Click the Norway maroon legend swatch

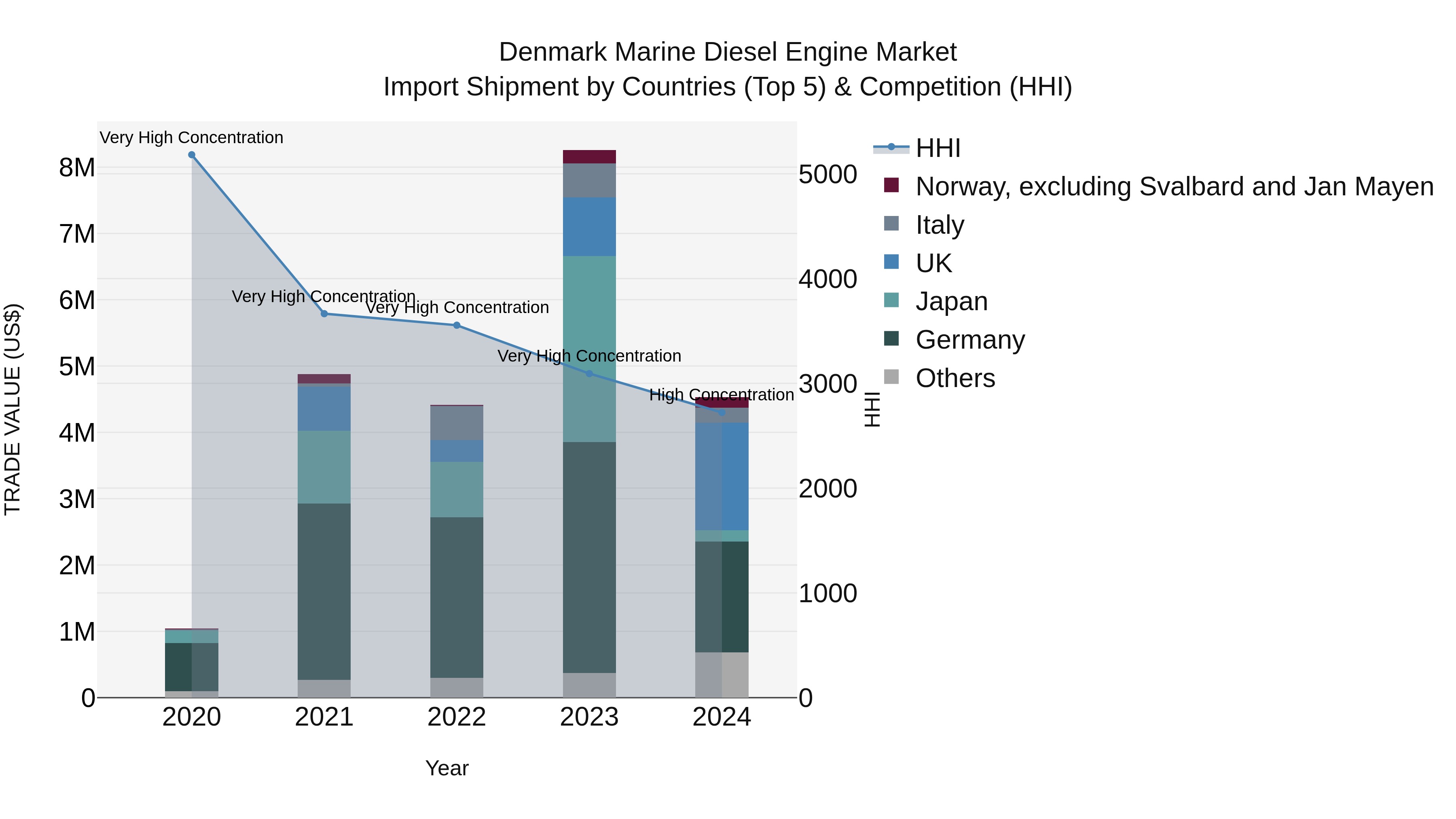[891, 185]
